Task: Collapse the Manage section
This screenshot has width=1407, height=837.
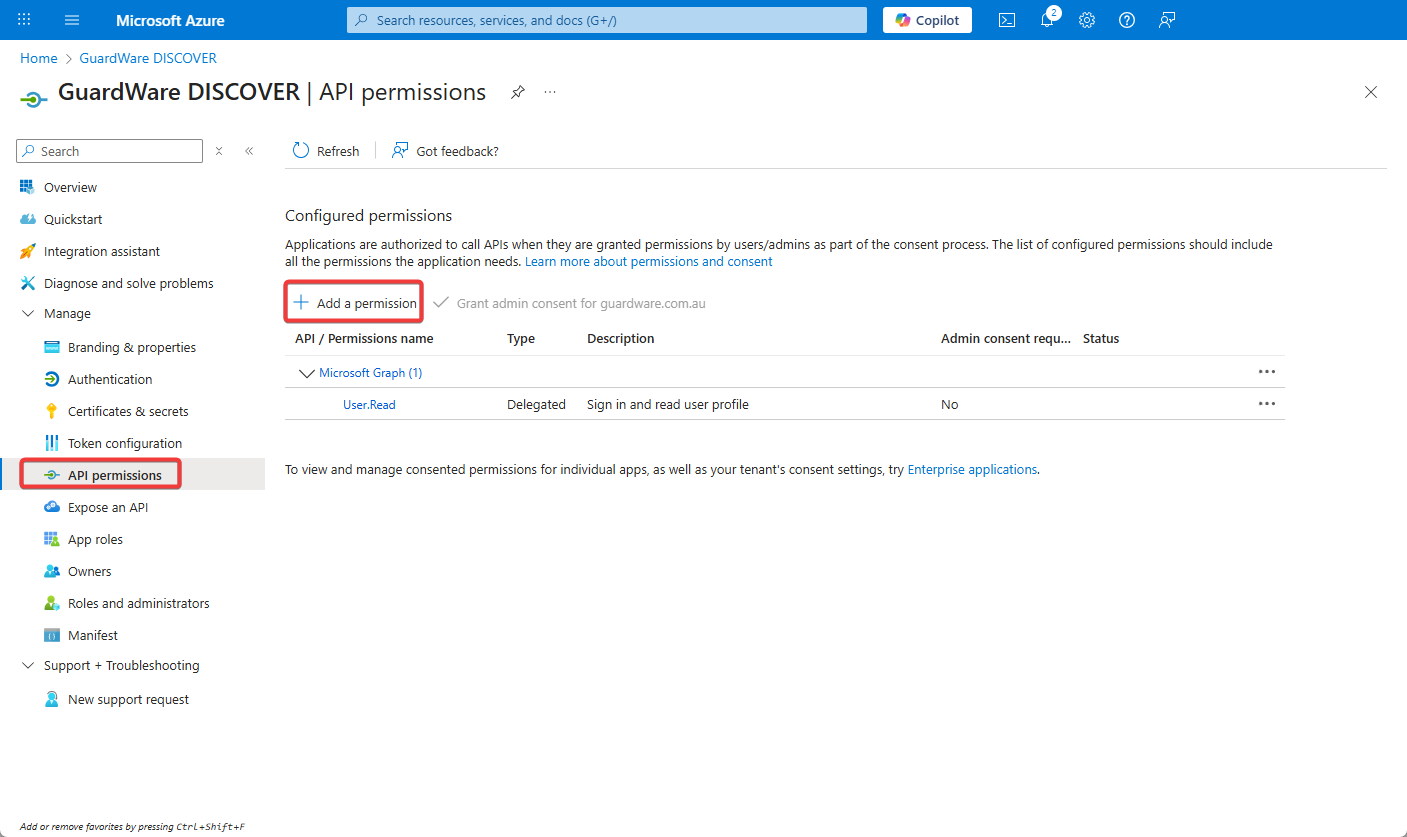Action: coord(27,314)
